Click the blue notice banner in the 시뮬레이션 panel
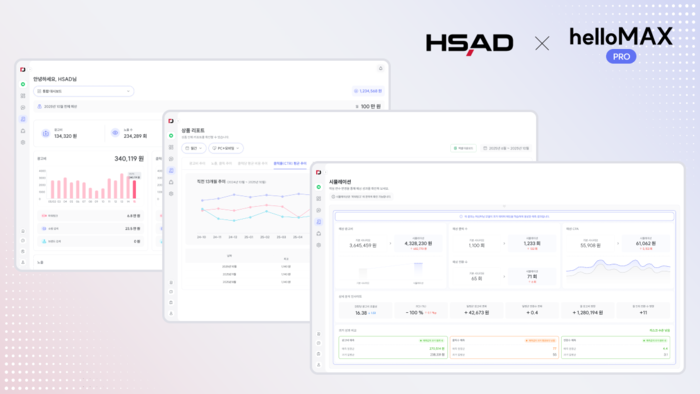This screenshot has height=394, width=700. pos(504,216)
